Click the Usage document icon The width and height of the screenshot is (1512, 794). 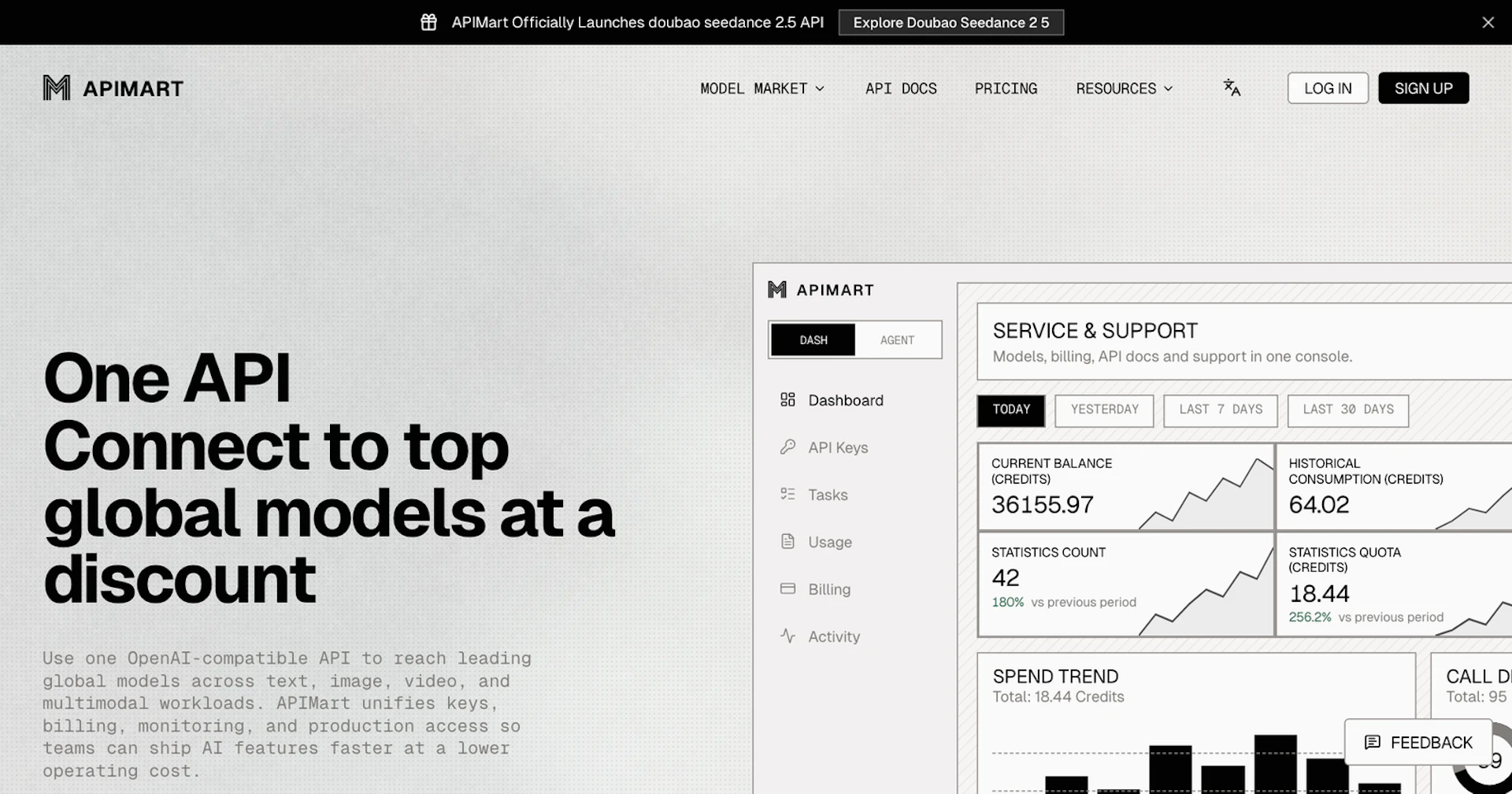787,541
